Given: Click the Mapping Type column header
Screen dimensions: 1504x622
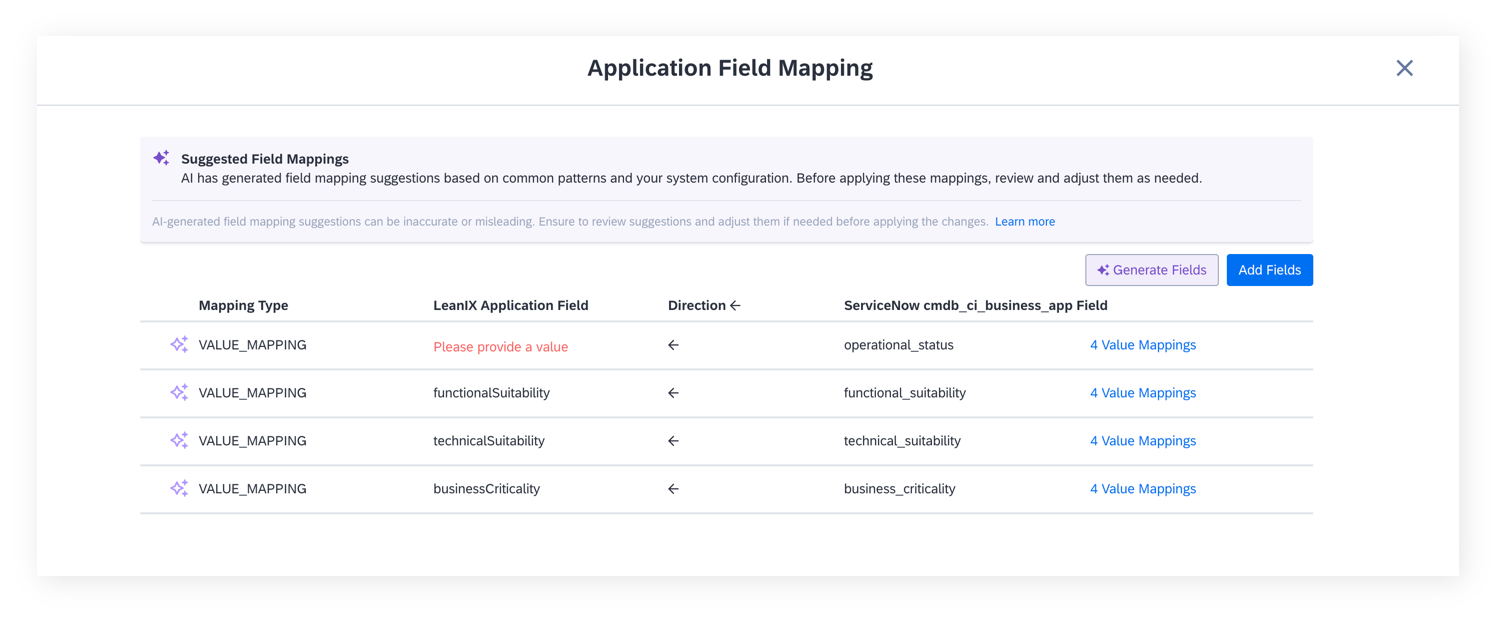Looking at the screenshot, I should 243,306.
